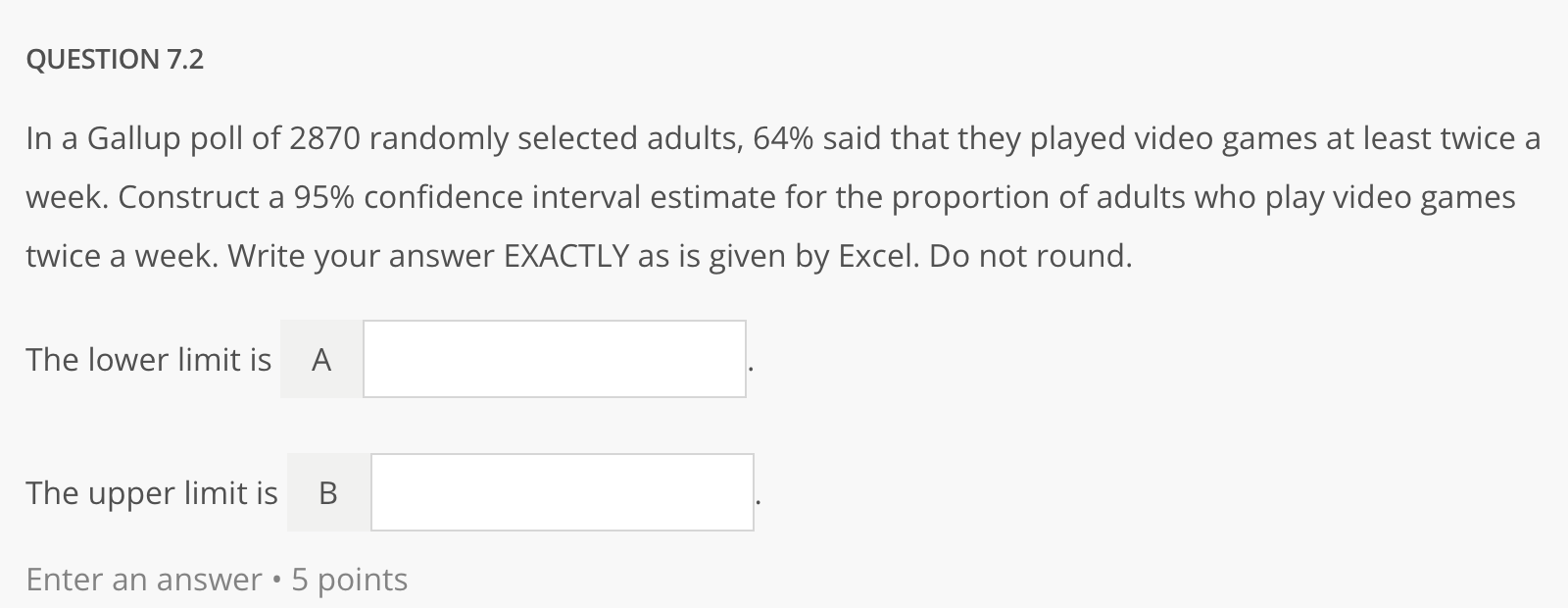The height and width of the screenshot is (608, 1568).
Task: Click the phrase The lower limit is
Action: [x=147, y=359]
